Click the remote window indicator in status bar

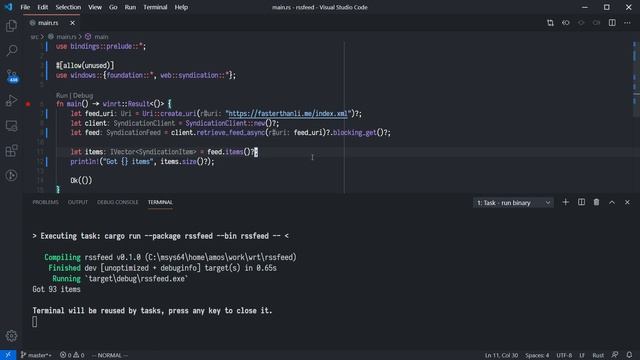(x=8, y=355)
